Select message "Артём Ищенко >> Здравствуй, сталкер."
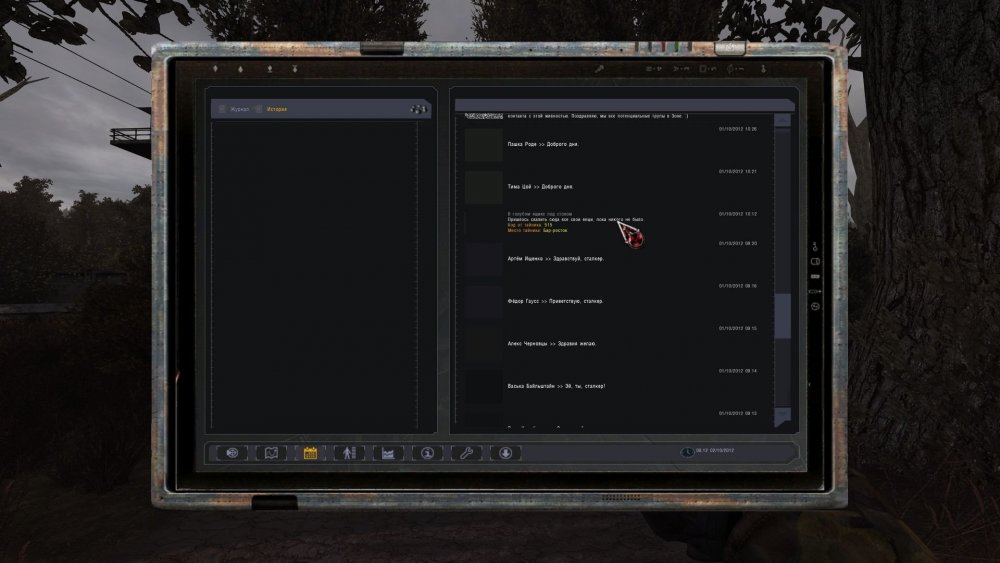The image size is (1000, 563). (555, 259)
